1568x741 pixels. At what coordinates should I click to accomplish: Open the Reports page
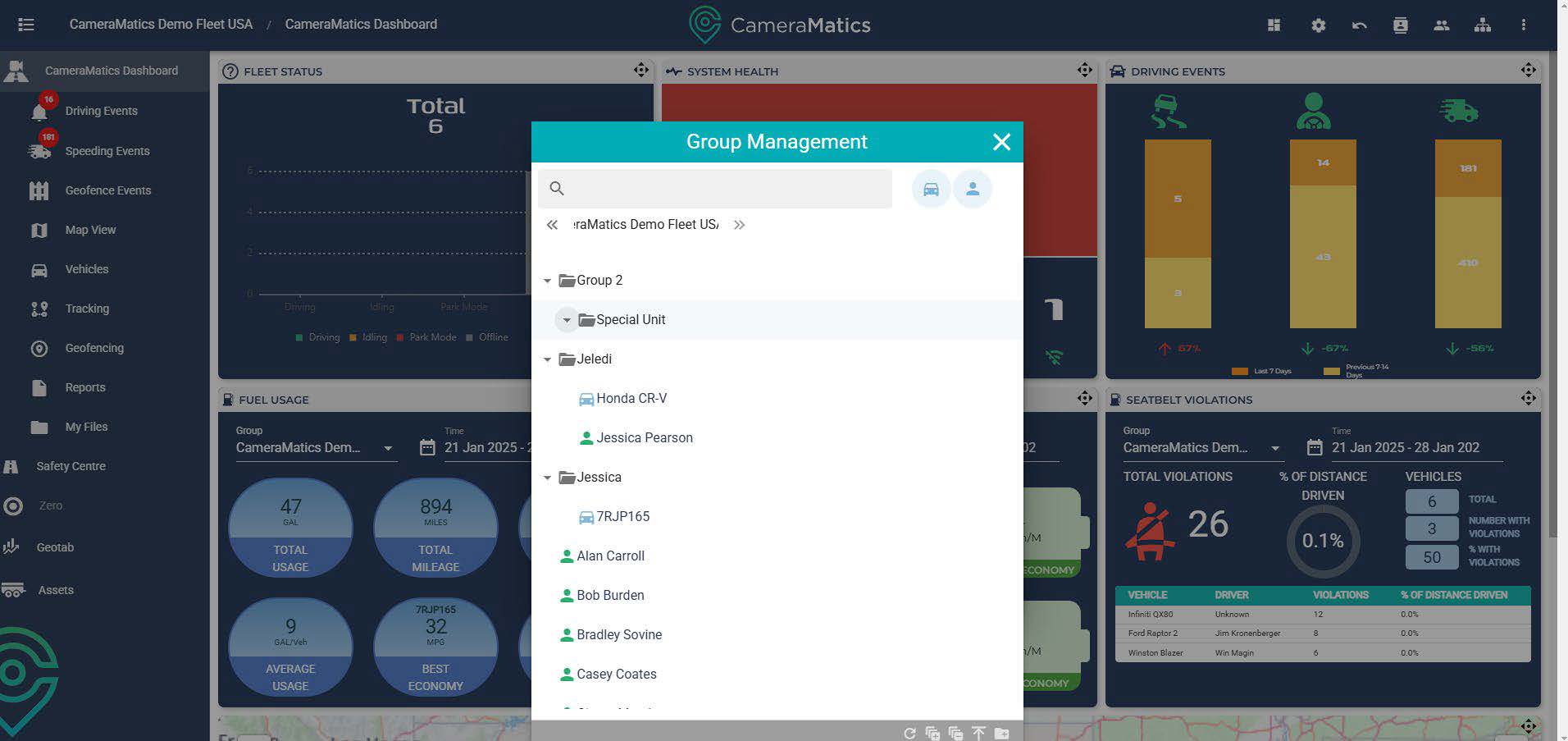(x=85, y=387)
